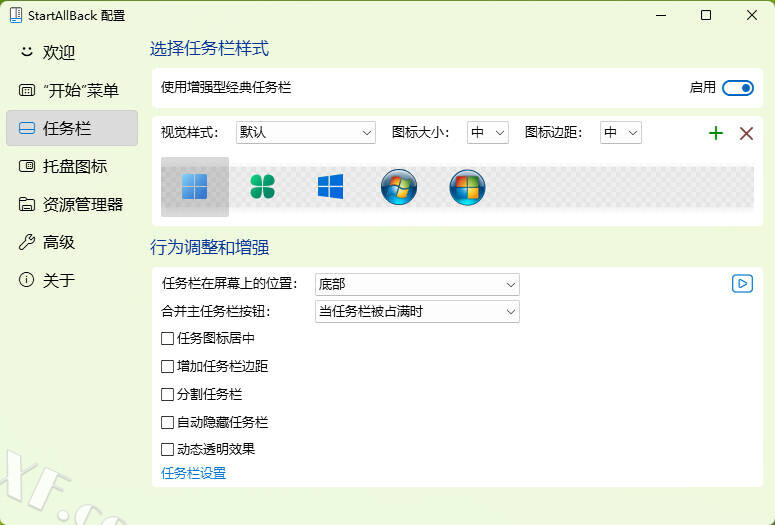Open the 任务栏设置 link
This screenshot has height=525, width=775.
click(193, 473)
